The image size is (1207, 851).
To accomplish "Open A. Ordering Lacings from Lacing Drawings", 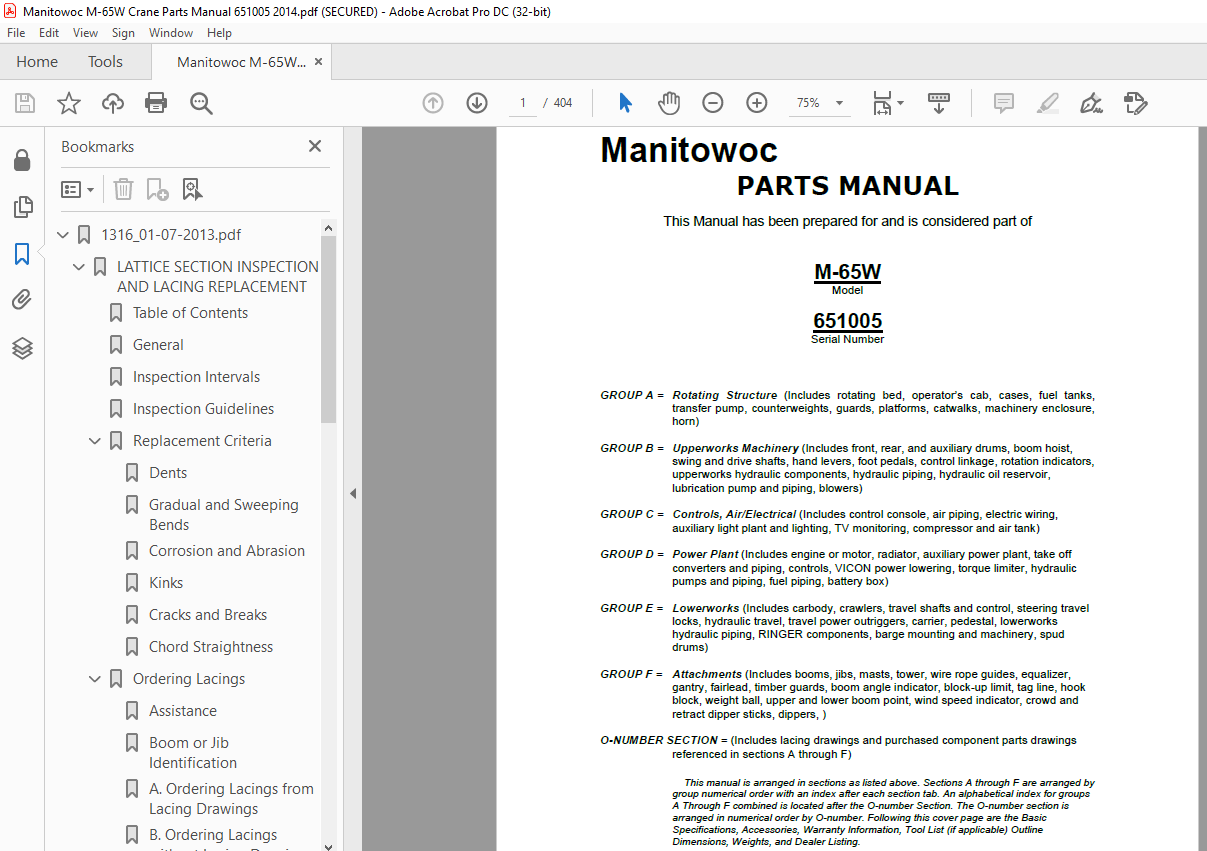I will pos(231,799).
